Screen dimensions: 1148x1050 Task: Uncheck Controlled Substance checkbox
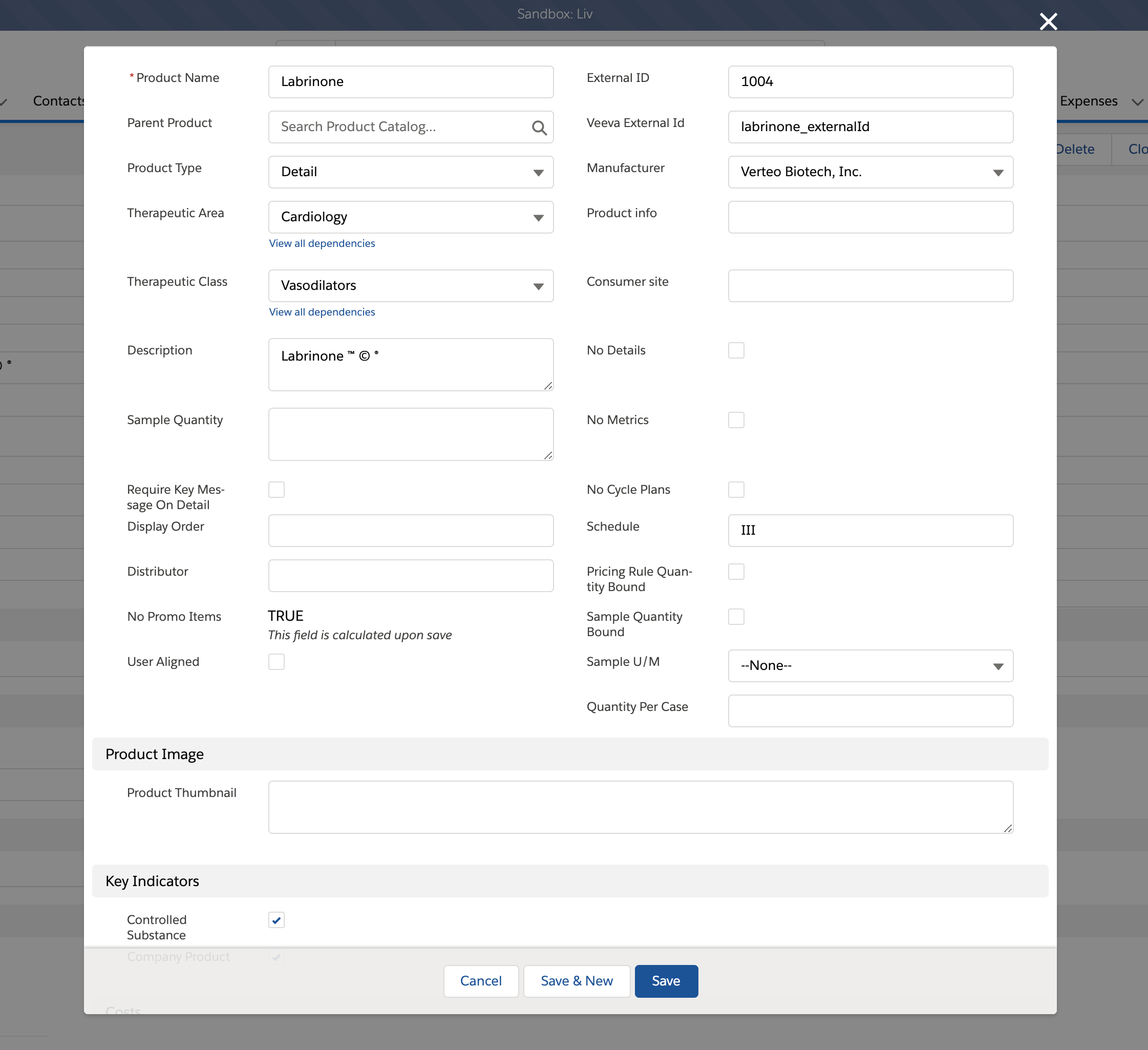pyautogui.click(x=276, y=919)
